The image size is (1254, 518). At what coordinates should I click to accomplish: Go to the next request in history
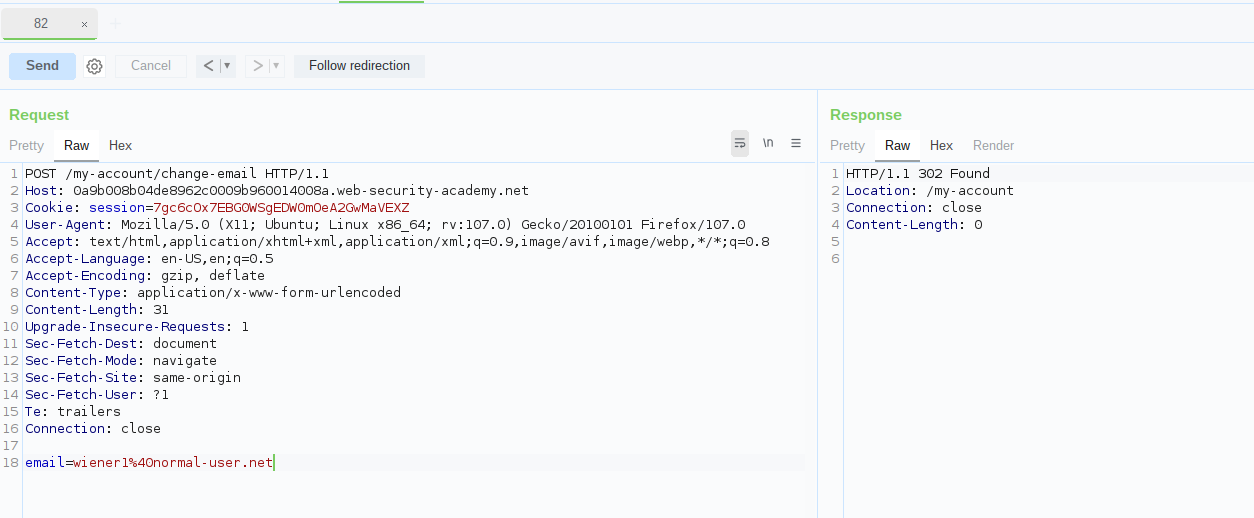258,66
